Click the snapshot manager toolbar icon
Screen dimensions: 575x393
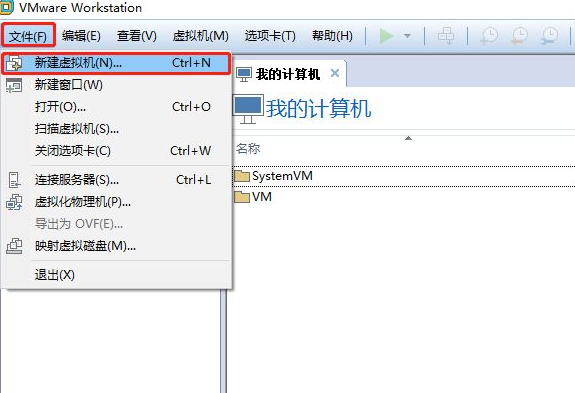point(550,36)
